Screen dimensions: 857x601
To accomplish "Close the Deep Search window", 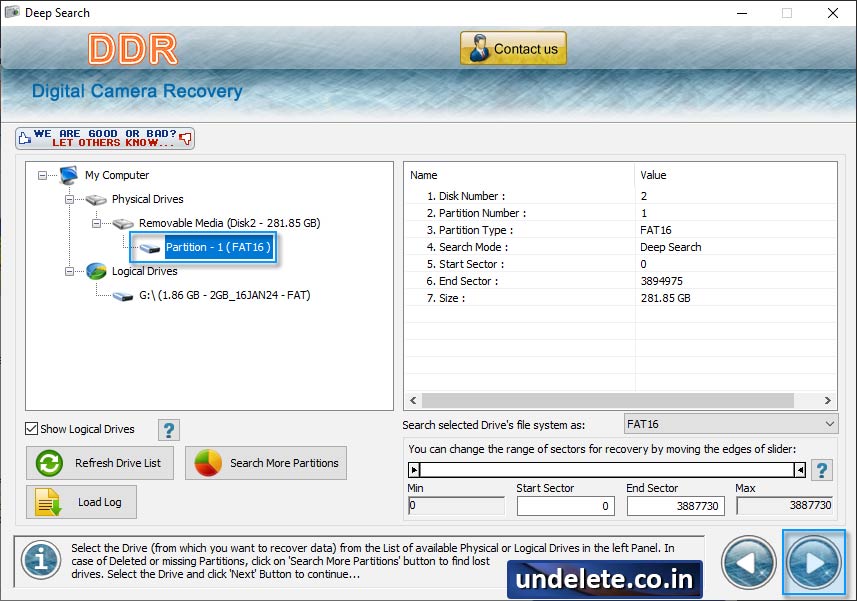I will tap(832, 13).
